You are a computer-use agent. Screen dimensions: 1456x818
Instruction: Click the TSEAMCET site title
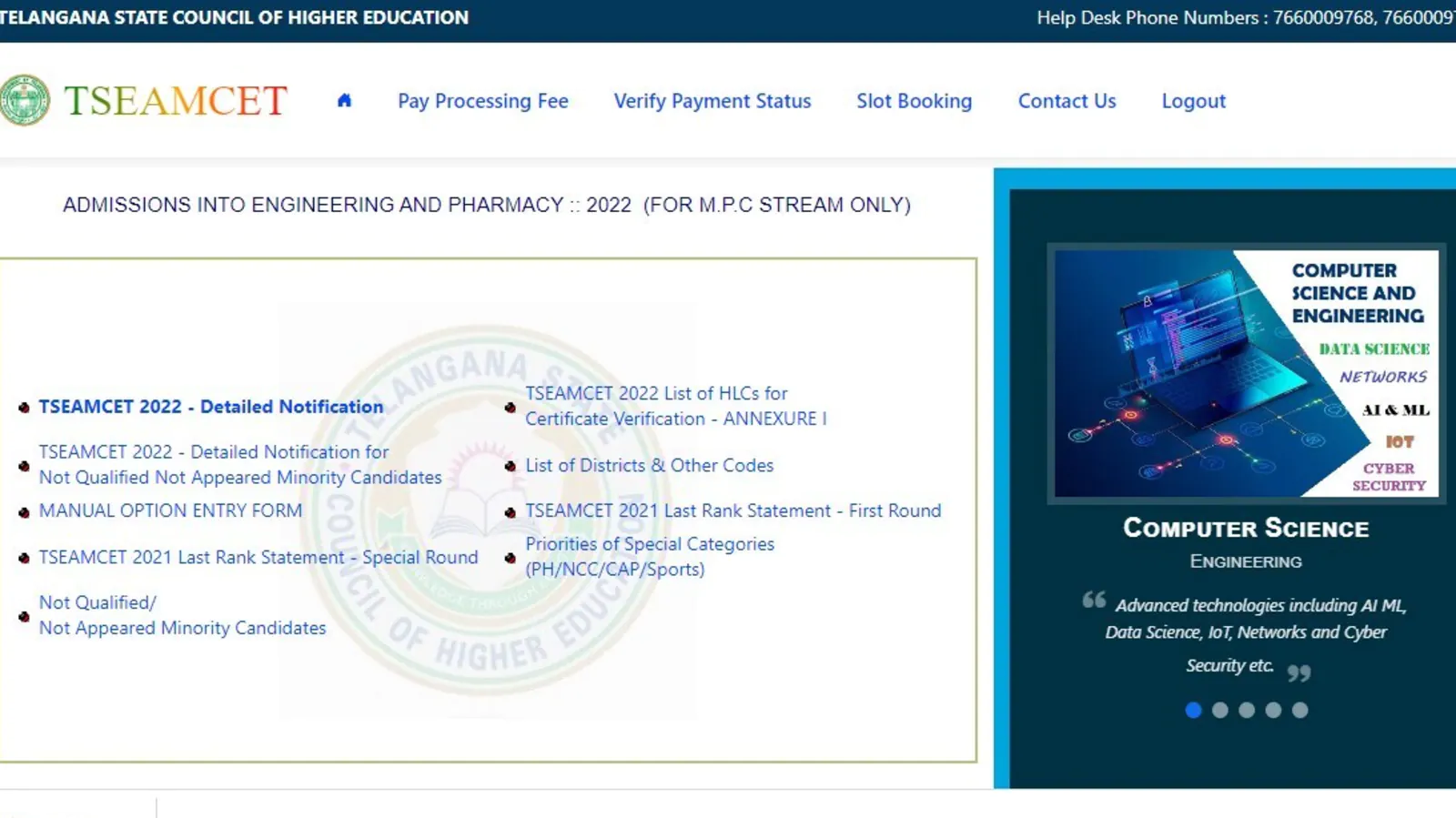(x=176, y=101)
